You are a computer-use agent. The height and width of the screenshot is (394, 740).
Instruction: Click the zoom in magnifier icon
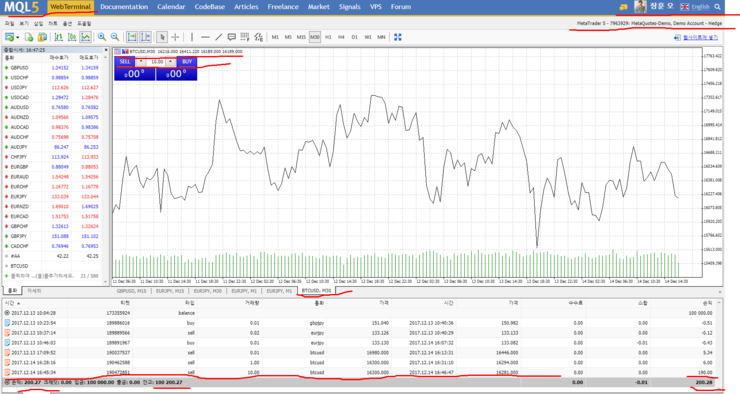(102, 37)
